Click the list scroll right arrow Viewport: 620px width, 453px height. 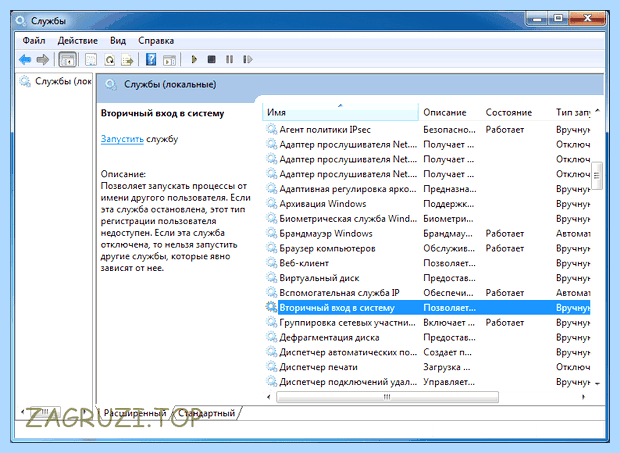[x=583, y=396]
